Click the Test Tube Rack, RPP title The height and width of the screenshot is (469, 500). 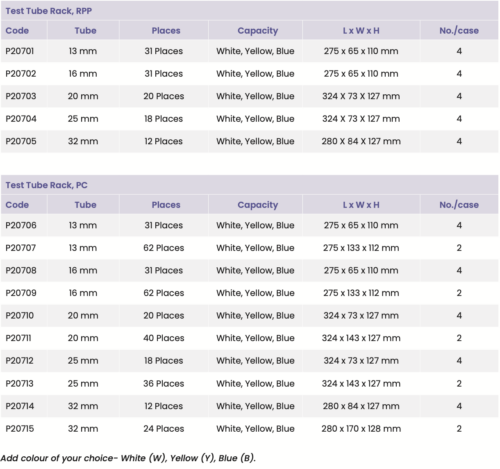(49, 11)
